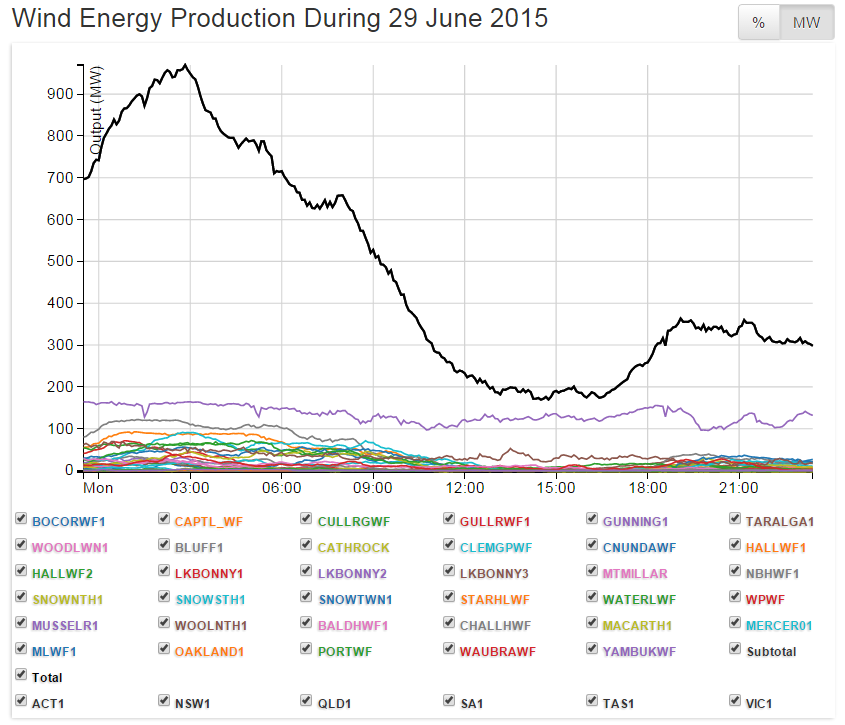This screenshot has width=845, height=725.
Task: Toggle the MACARTH1 checkbox
Action: tap(593, 624)
